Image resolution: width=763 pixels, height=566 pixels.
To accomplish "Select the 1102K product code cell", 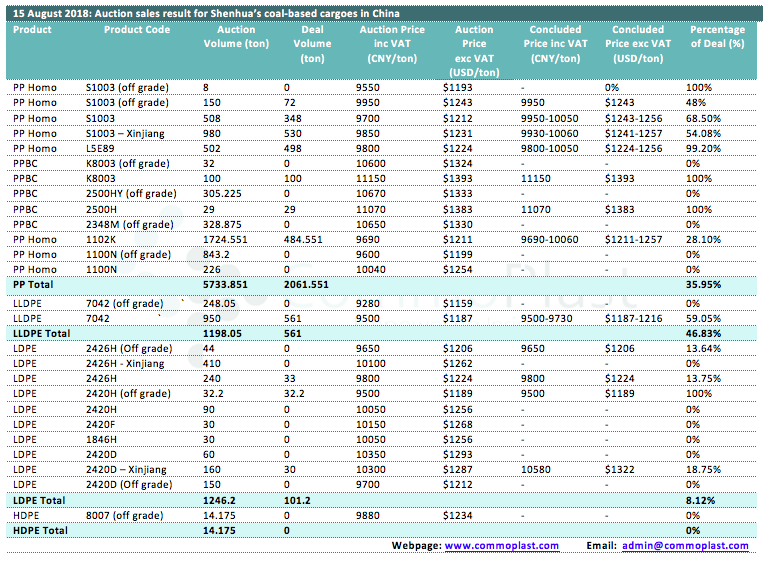I will pos(102,239).
